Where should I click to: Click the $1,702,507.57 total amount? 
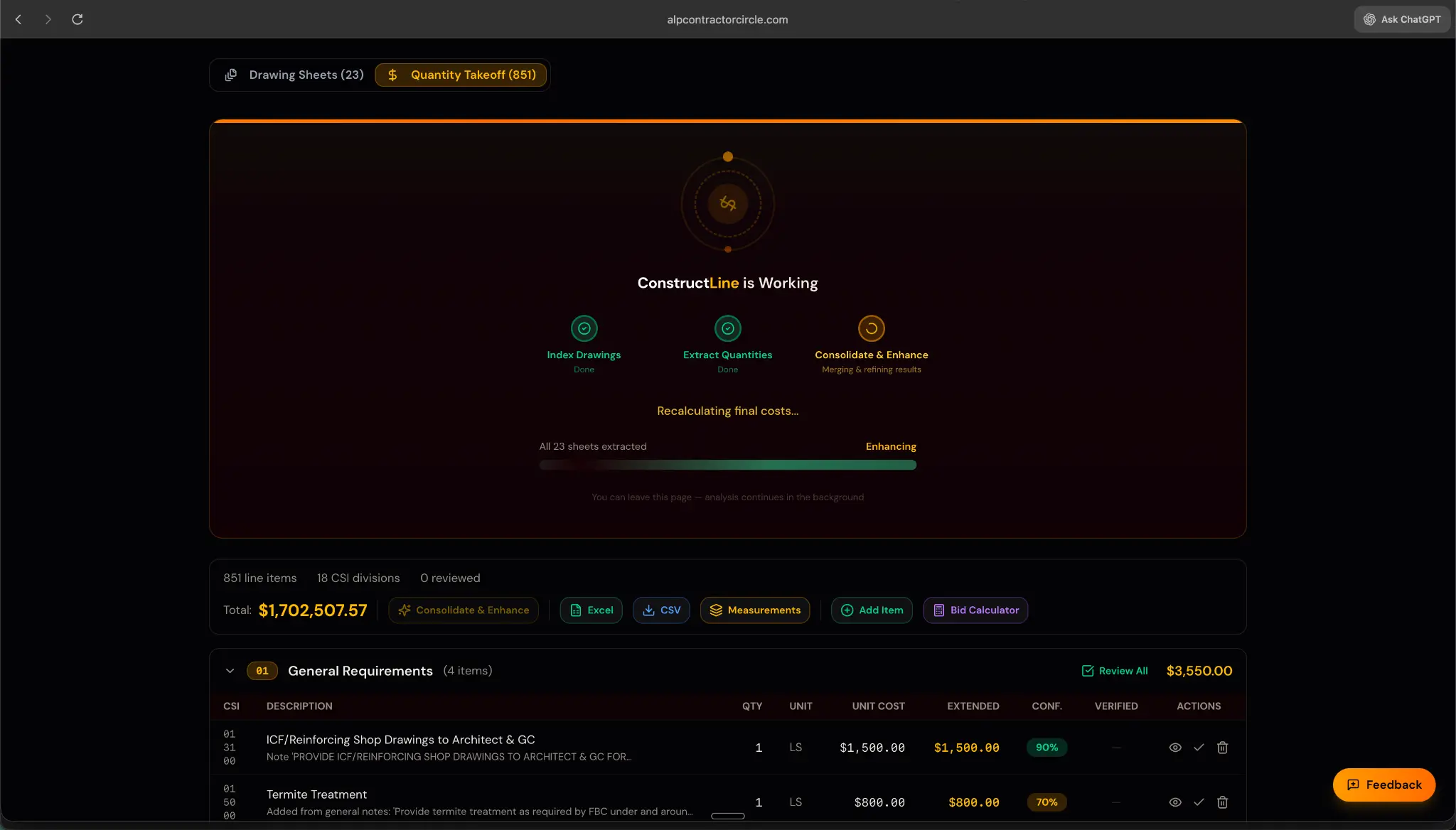click(313, 610)
